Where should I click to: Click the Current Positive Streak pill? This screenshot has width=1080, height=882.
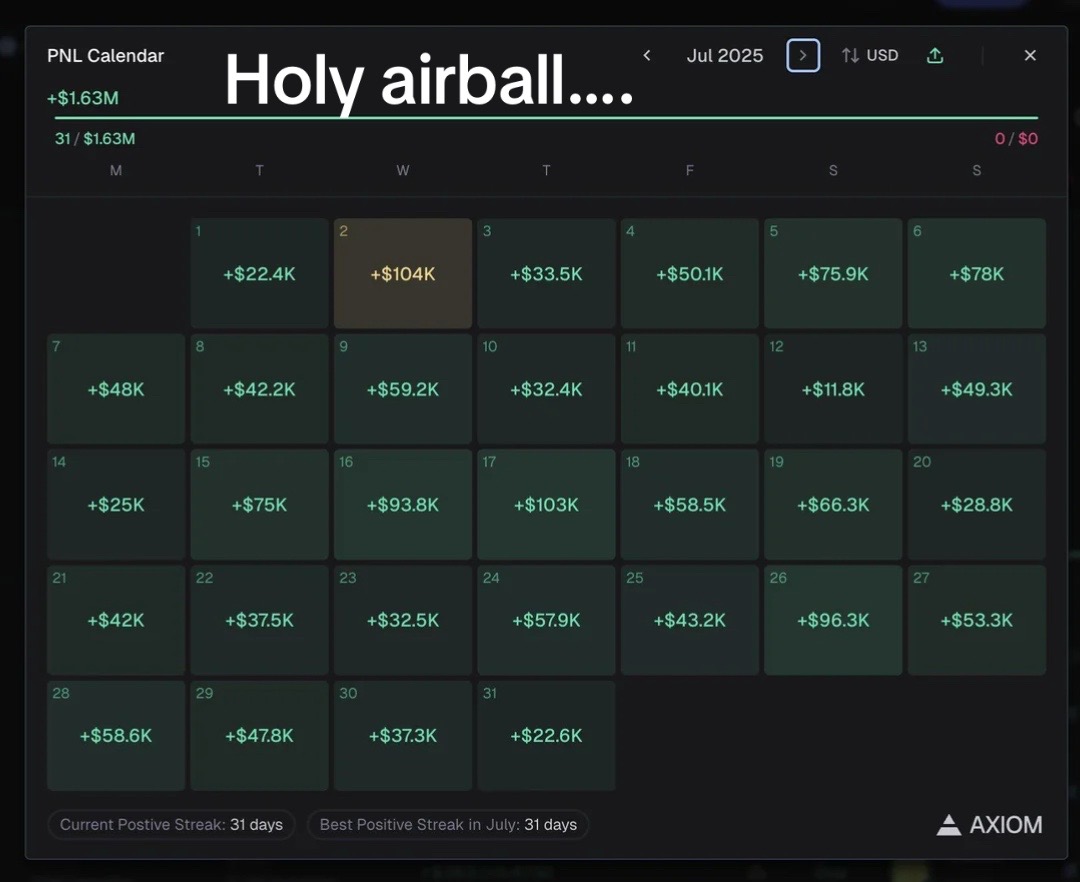click(x=172, y=824)
